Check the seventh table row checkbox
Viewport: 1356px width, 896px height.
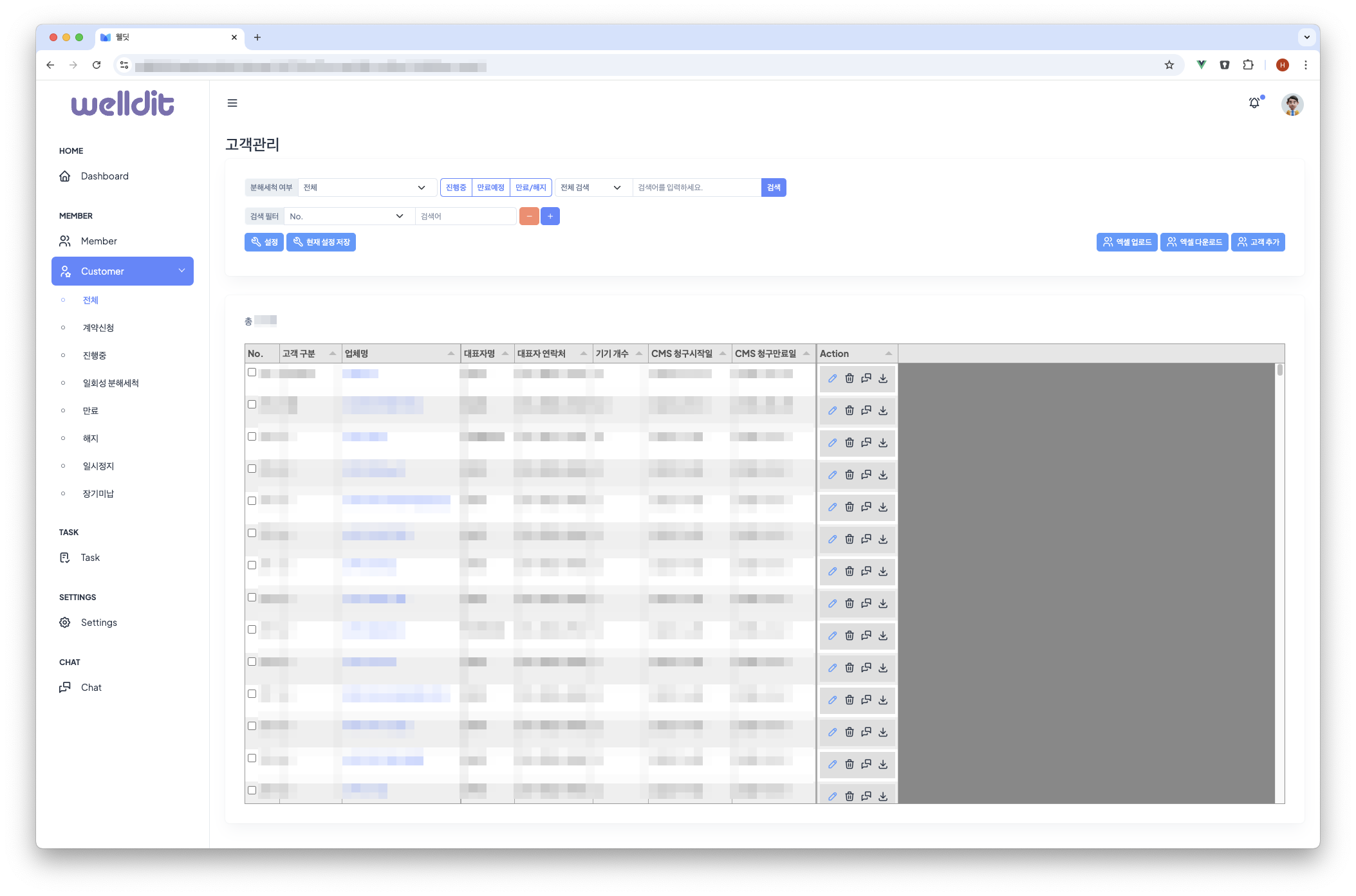tap(252, 565)
